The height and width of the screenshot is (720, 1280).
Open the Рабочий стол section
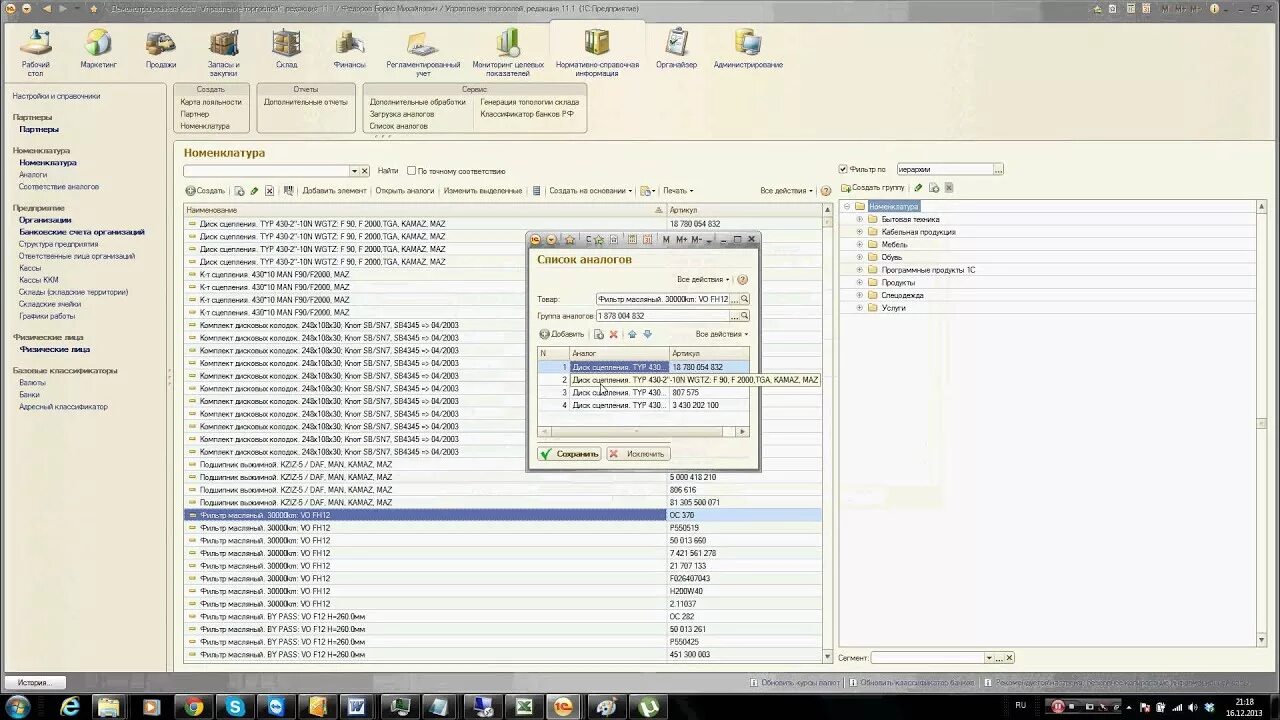[x=36, y=51]
